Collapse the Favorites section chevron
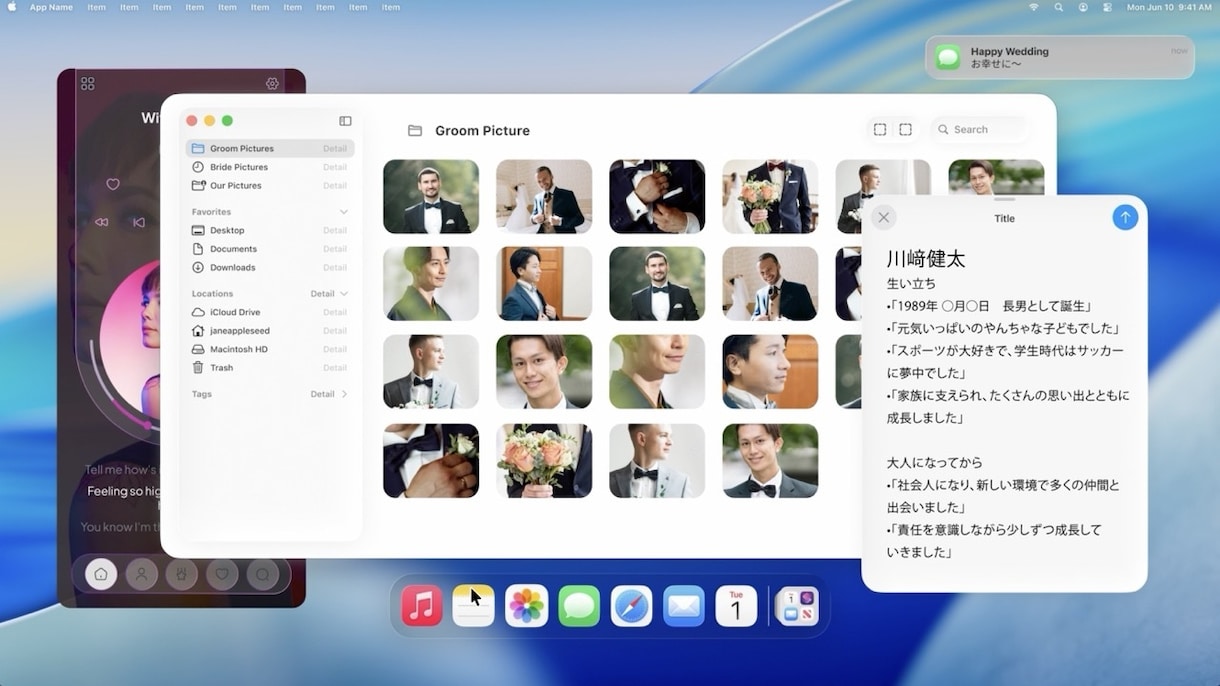 [344, 212]
